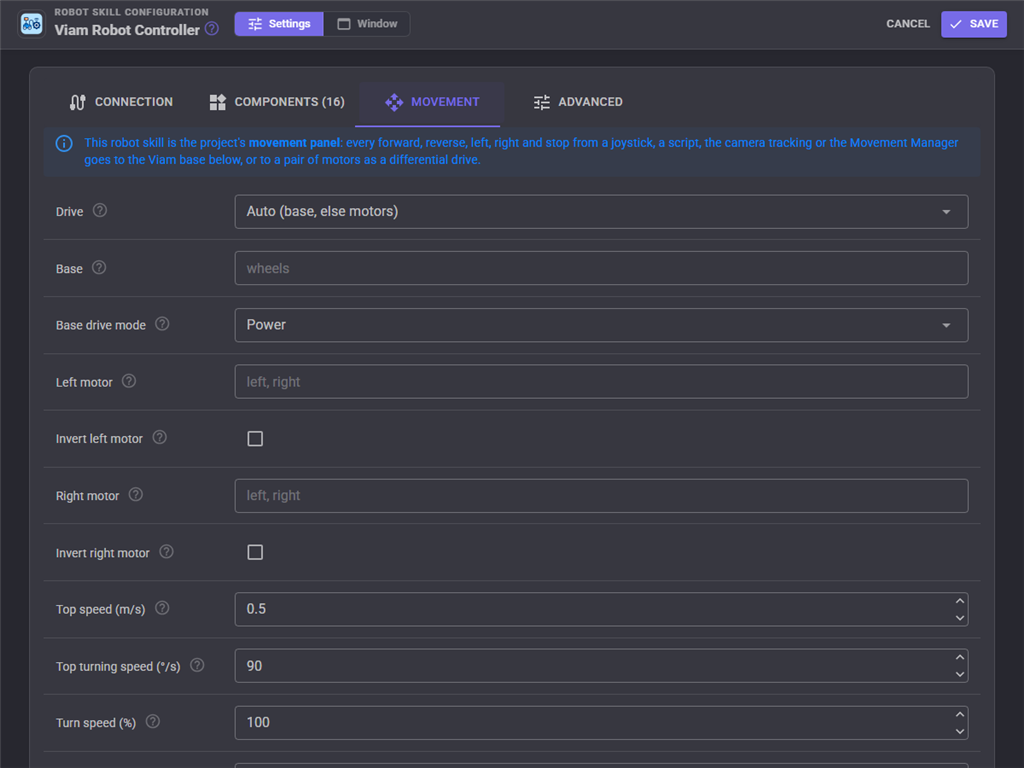Switch to the Components (16) tab
This screenshot has width=1024, height=768.
(x=277, y=103)
